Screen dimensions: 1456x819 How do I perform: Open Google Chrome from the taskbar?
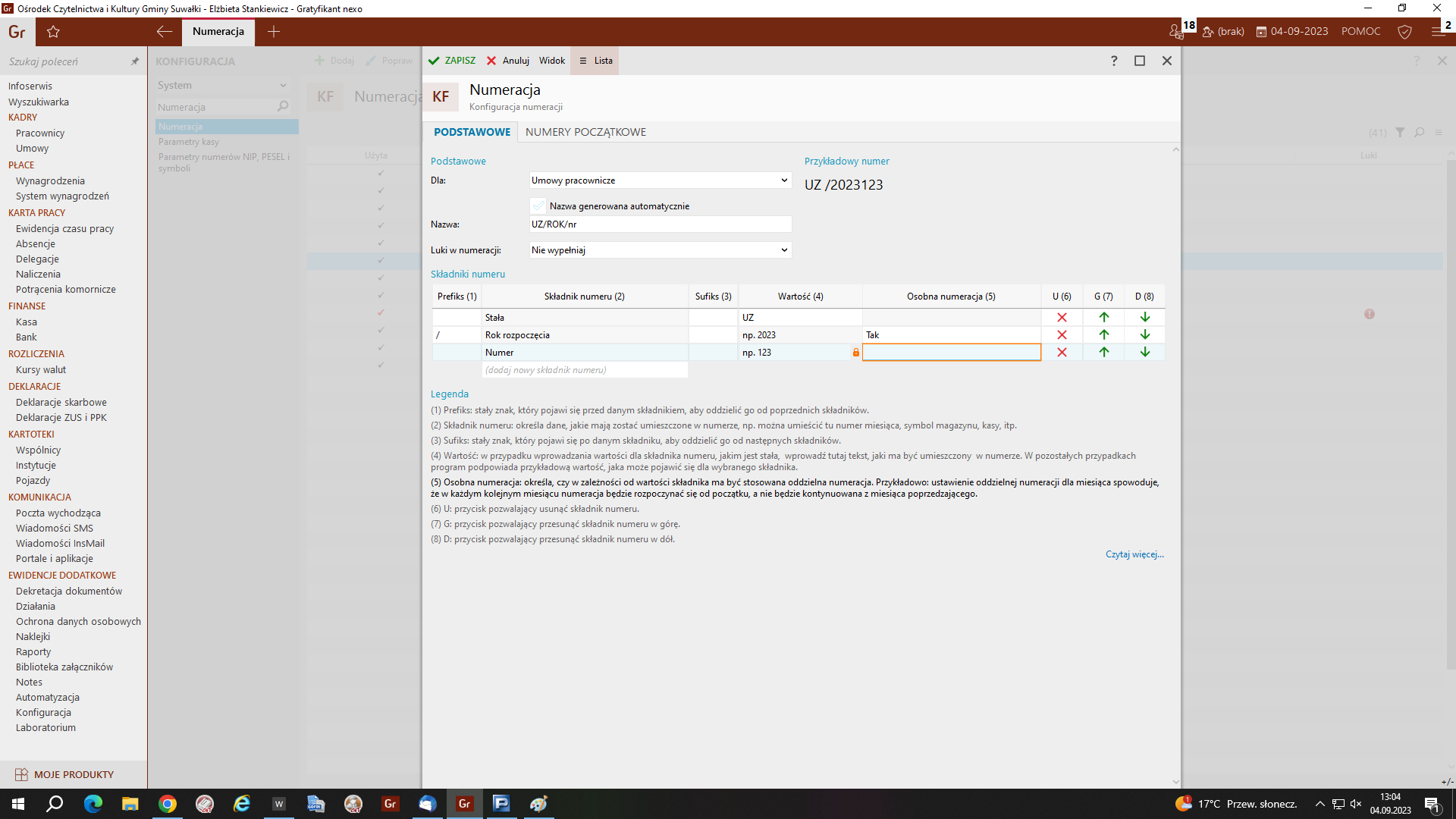[x=168, y=804]
